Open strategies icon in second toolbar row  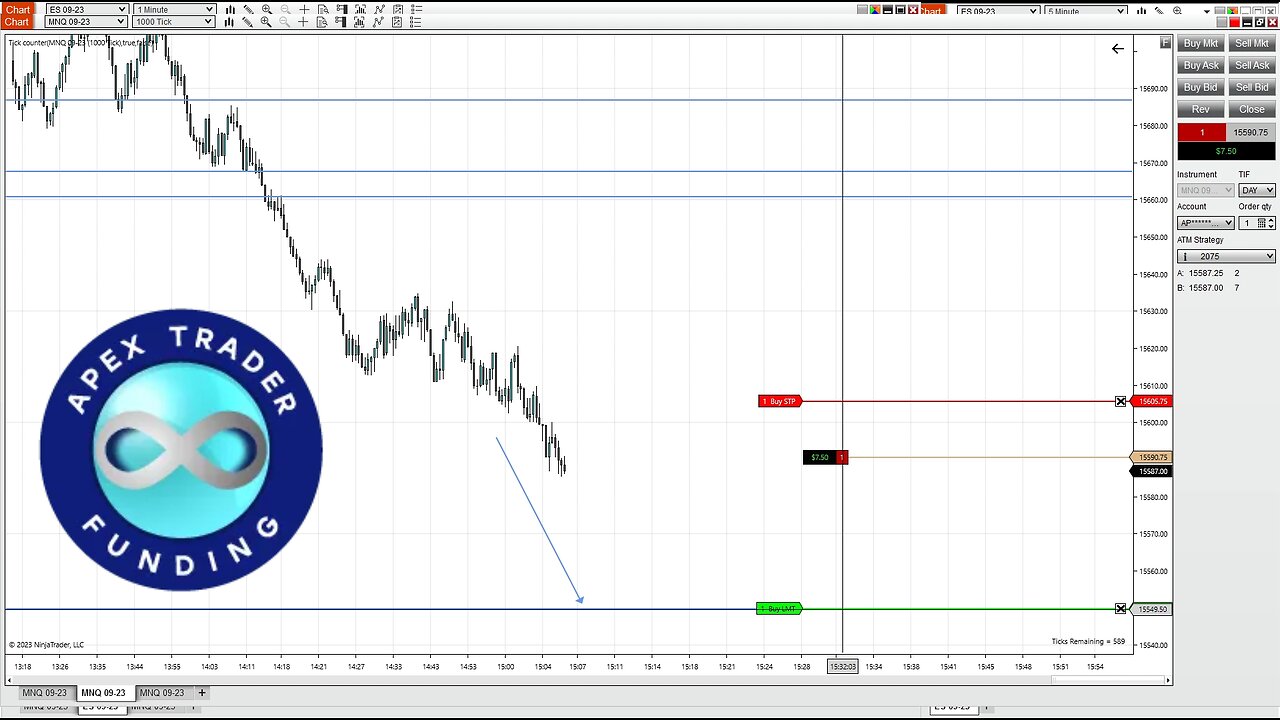click(x=397, y=21)
